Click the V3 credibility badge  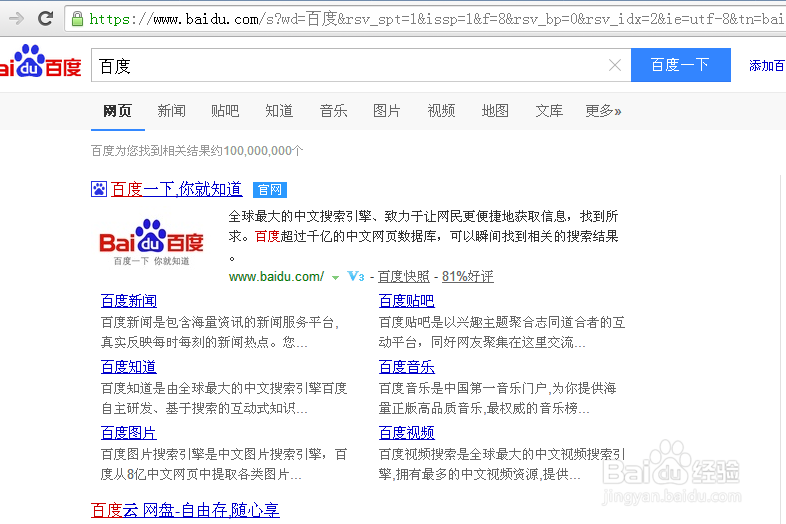pyautogui.click(x=355, y=276)
